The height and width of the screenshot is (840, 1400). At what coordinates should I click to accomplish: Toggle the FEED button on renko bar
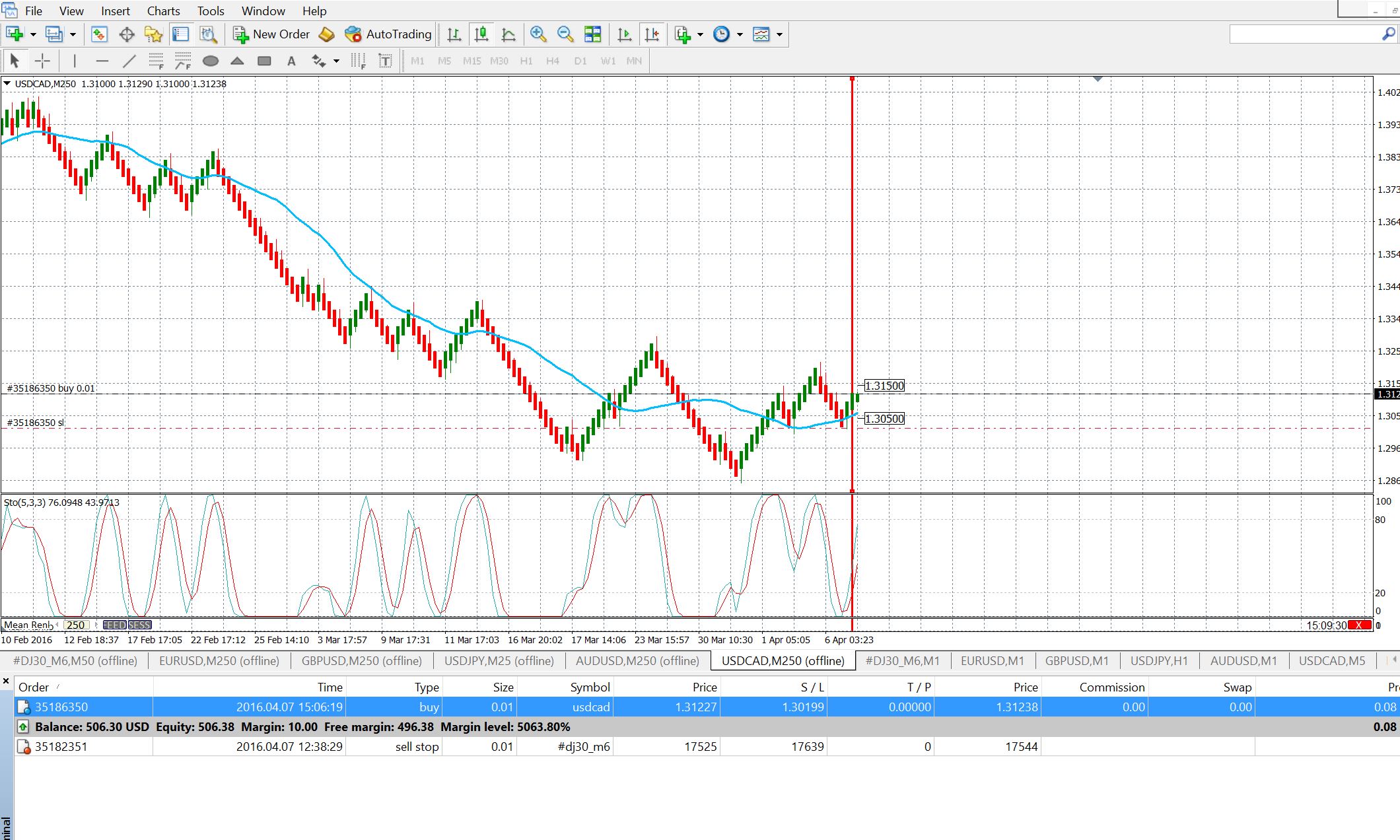click(x=114, y=625)
